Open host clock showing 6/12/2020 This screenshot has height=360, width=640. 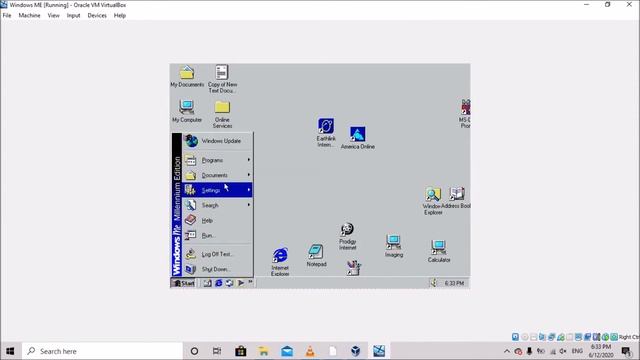click(601, 351)
